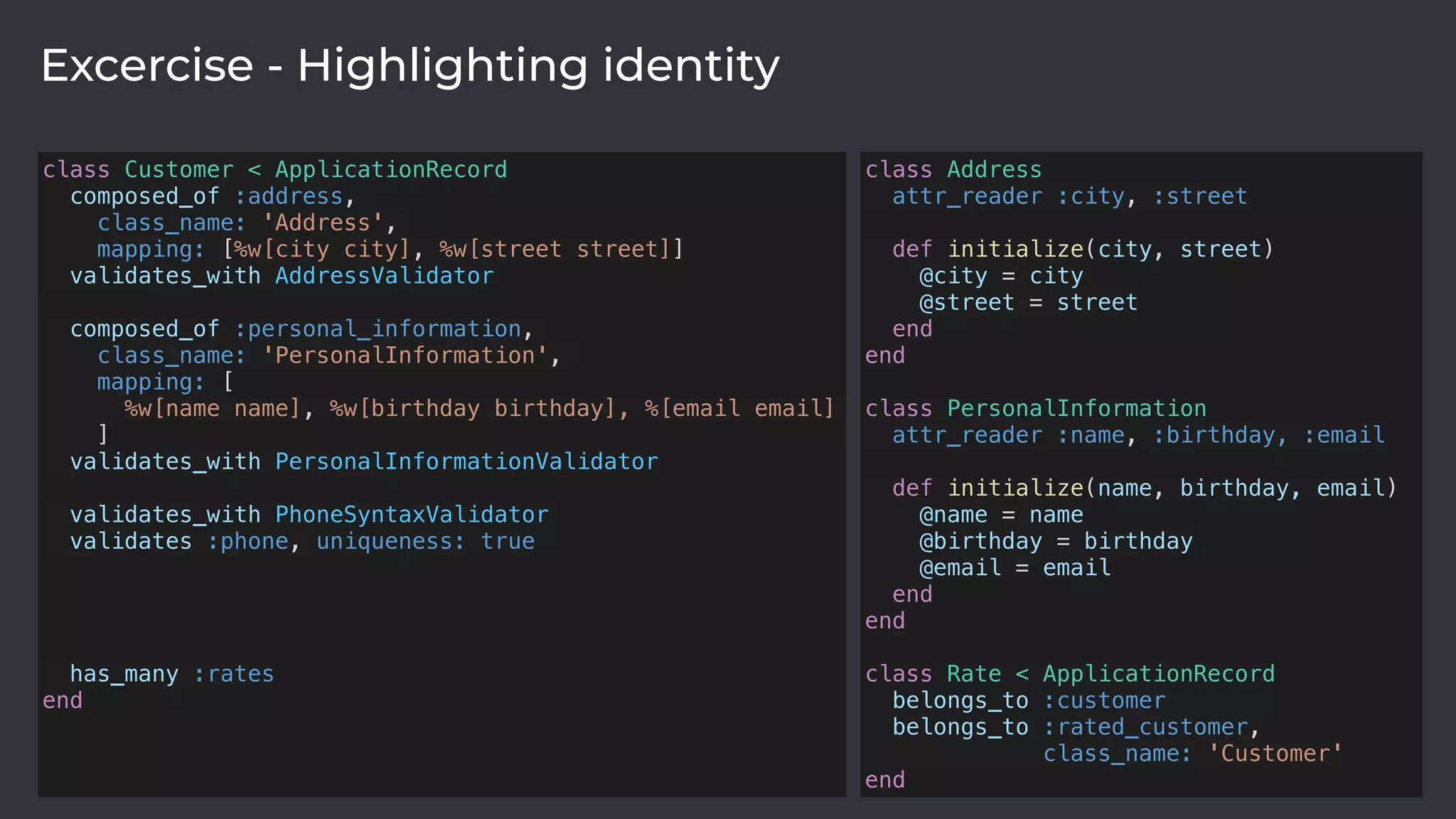Viewport: 1456px width, 819px height.
Task: Click the line '@name = name'
Action: coord(1001,515)
